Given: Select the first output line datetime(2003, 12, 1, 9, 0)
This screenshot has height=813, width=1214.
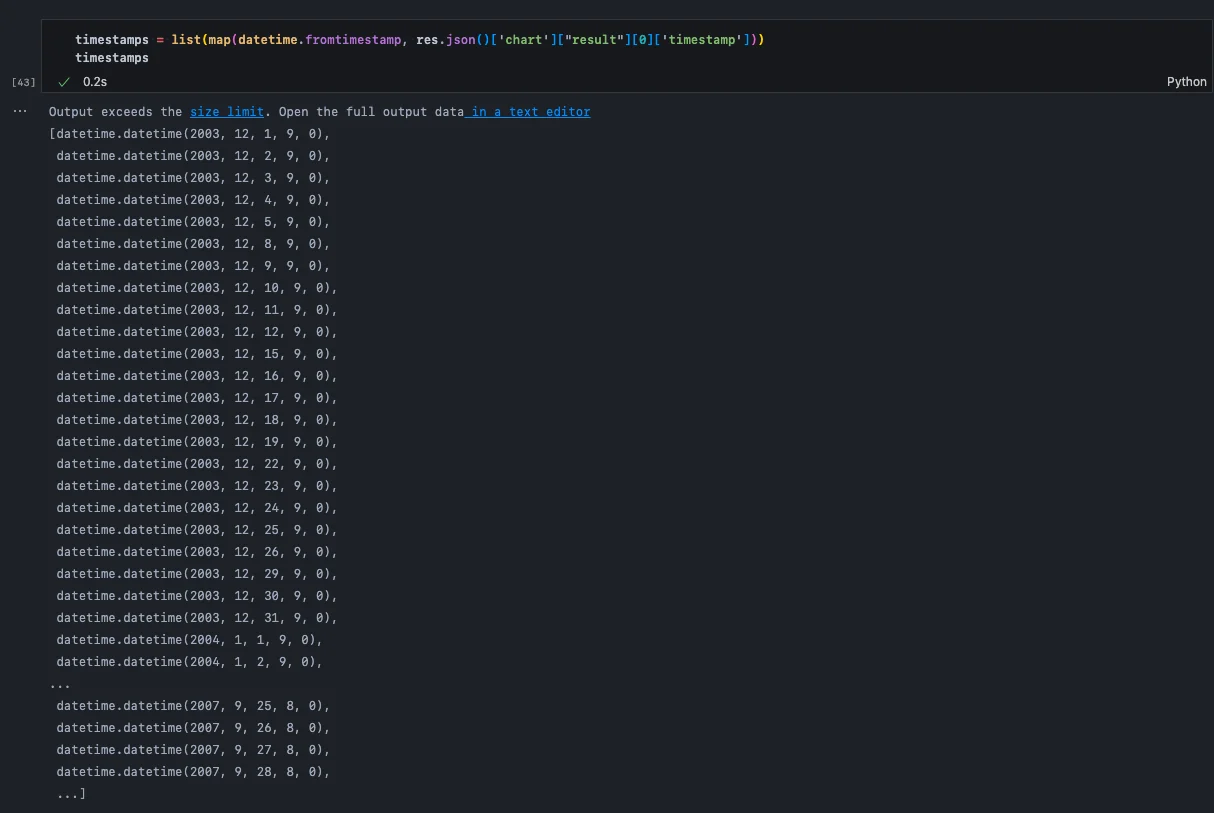Looking at the screenshot, I should [190, 134].
